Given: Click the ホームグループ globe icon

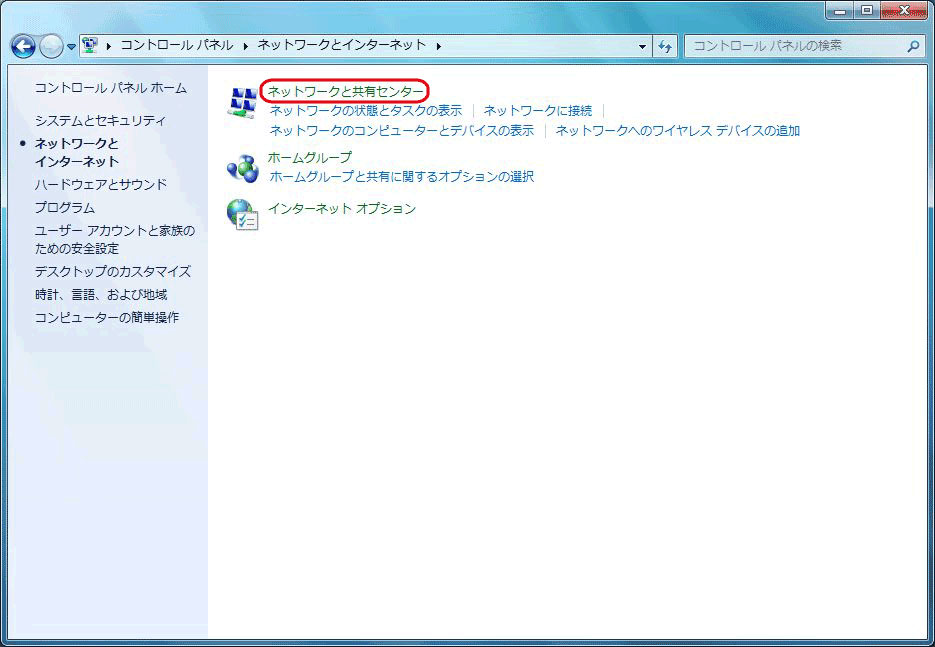Looking at the screenshot, I should [242, 168].
